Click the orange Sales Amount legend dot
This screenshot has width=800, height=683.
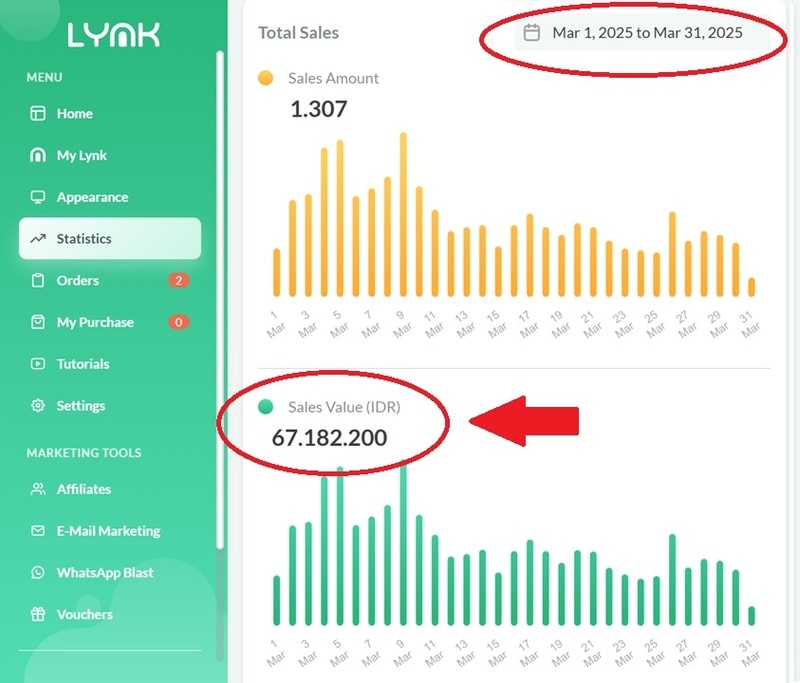(266, 78)
